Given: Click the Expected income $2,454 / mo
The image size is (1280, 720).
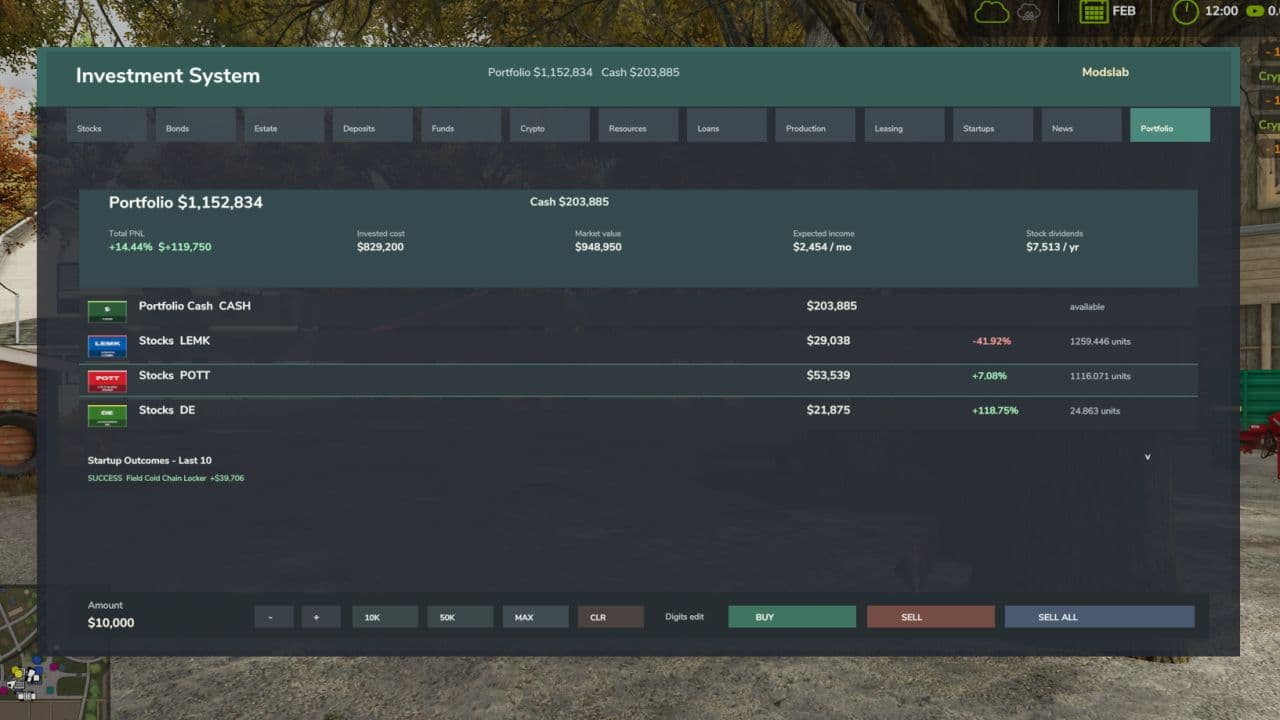Looking at the screenshot, I should pos(822,247).
